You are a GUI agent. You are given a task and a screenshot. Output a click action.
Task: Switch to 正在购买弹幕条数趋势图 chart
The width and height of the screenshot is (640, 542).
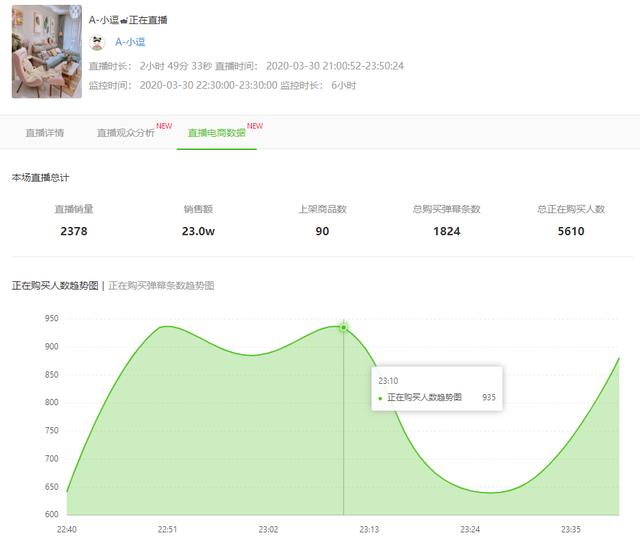(x=161, y=286)
